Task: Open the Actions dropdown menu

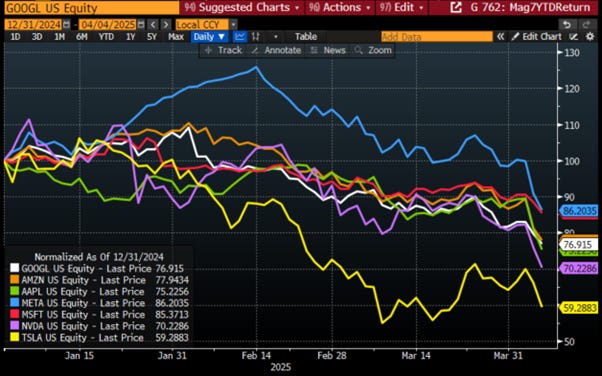Action: [x=340, y=7]
